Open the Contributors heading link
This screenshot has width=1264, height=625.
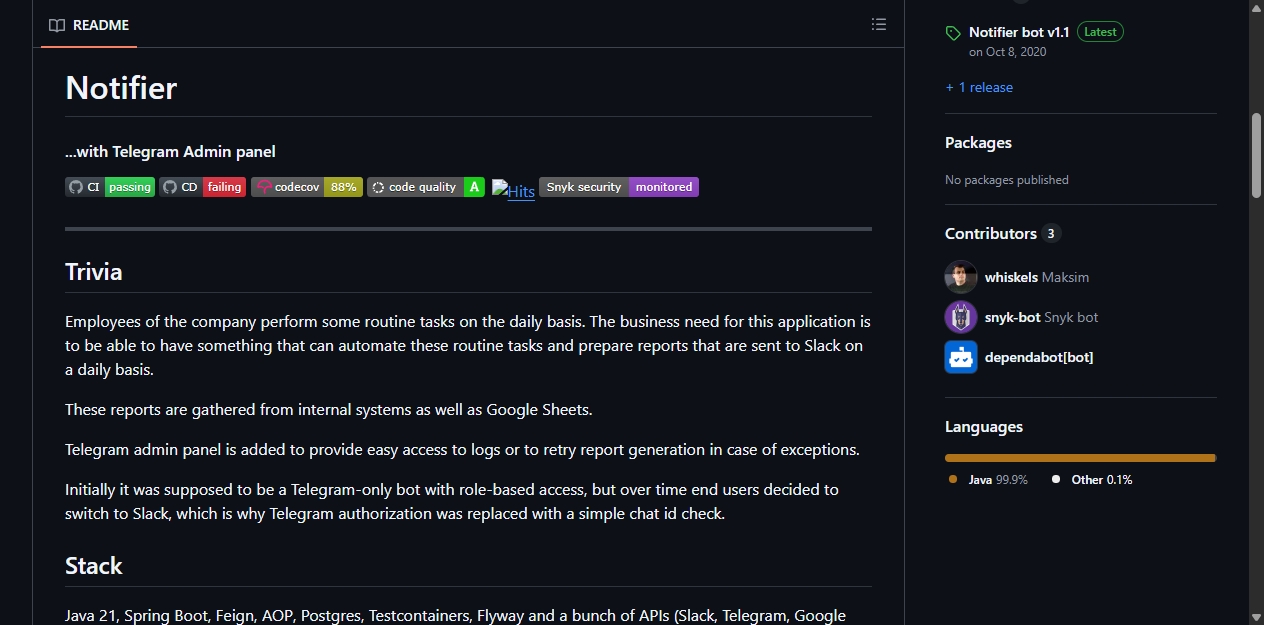[x=991, y=233]
